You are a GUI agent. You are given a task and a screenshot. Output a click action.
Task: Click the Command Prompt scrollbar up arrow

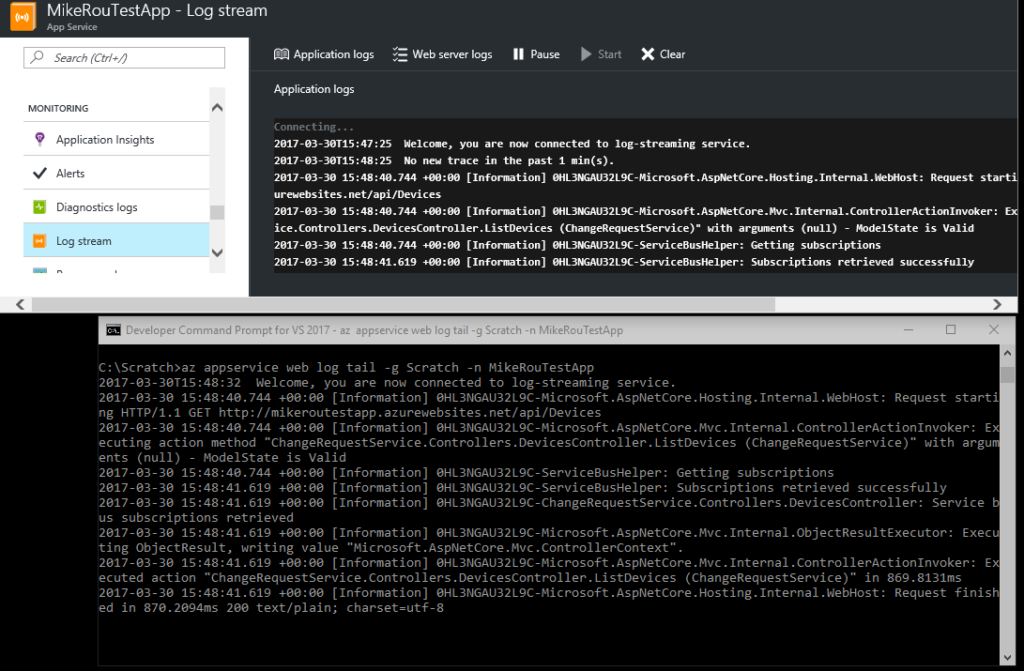tap(1007, 353)
